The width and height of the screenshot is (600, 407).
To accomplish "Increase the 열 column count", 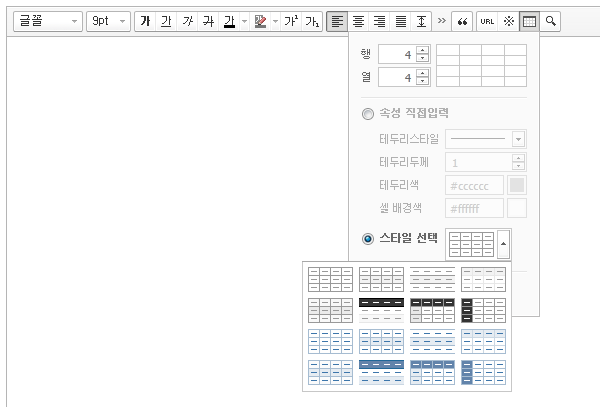I will [x=422, y=73].
